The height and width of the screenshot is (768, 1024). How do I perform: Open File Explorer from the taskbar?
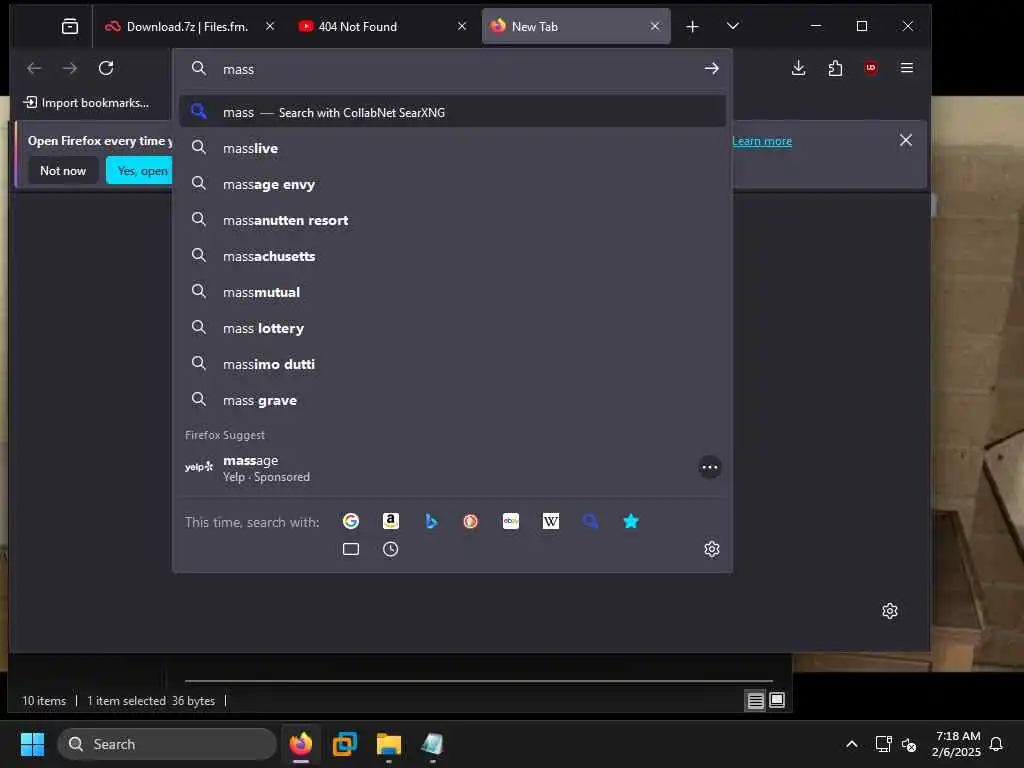[x=389, y=744]
